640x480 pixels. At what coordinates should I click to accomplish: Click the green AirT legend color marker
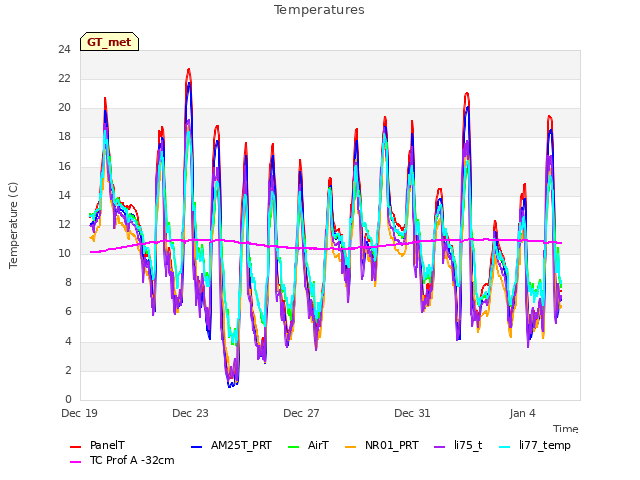tap(293, 447)
